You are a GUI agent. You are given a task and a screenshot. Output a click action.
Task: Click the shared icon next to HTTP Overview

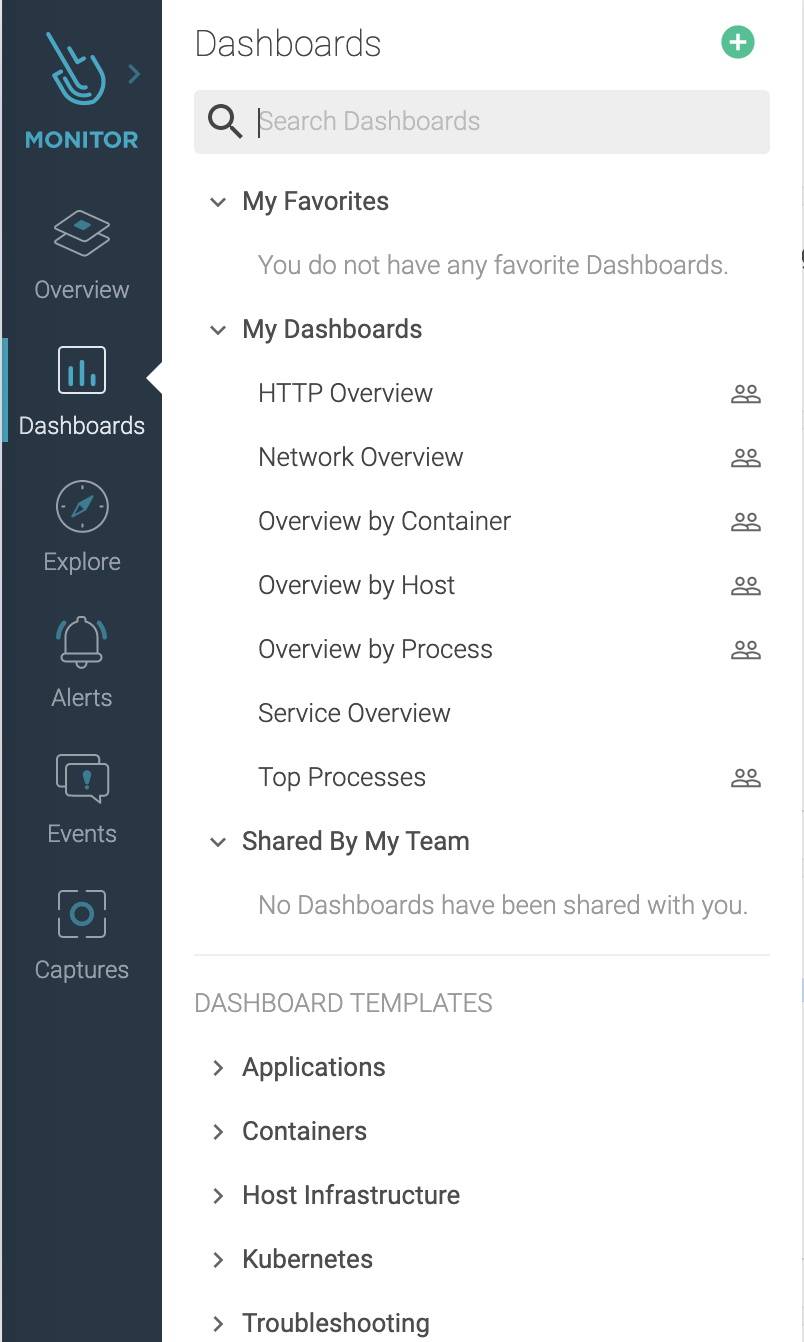746,394
